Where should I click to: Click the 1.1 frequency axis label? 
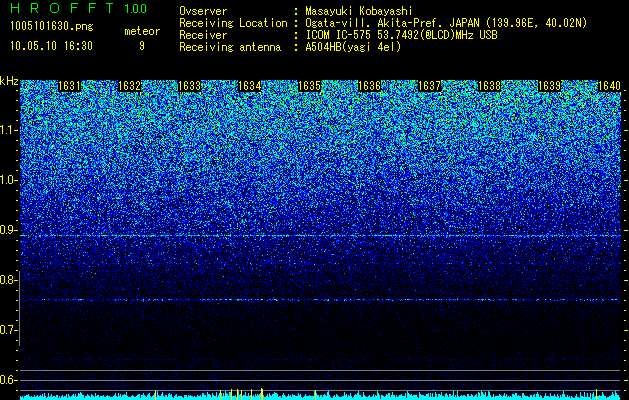point(9,130)
